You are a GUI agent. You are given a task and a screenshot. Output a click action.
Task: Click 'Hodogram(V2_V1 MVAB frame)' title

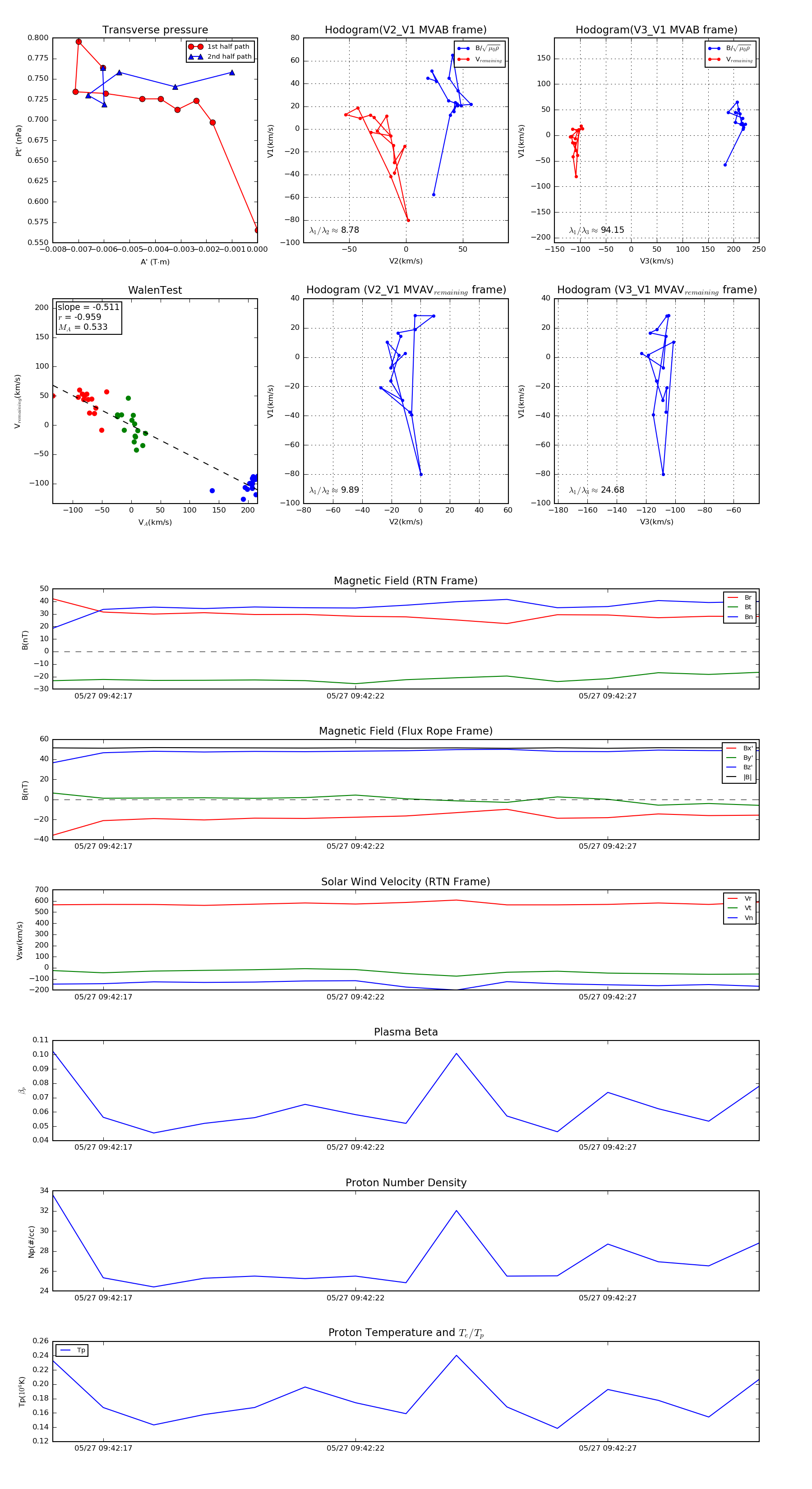coord(406,30)
